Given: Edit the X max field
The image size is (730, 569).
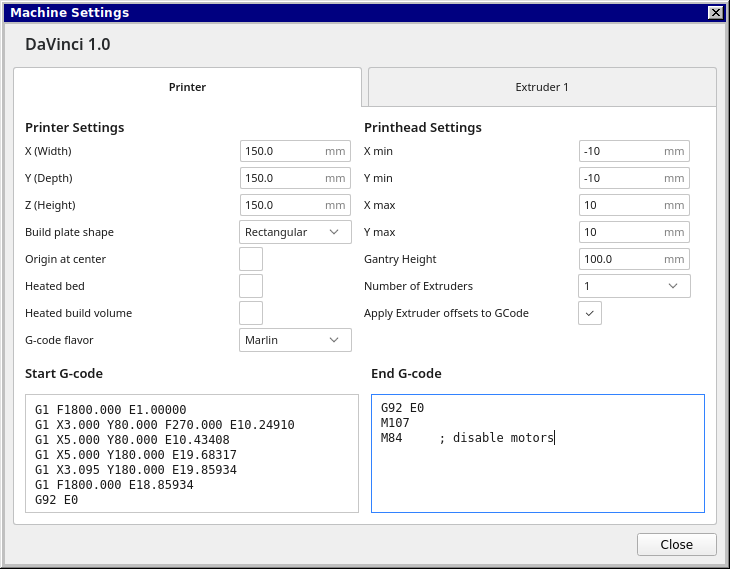Looking at the screenshot, I should pos(622,205).
